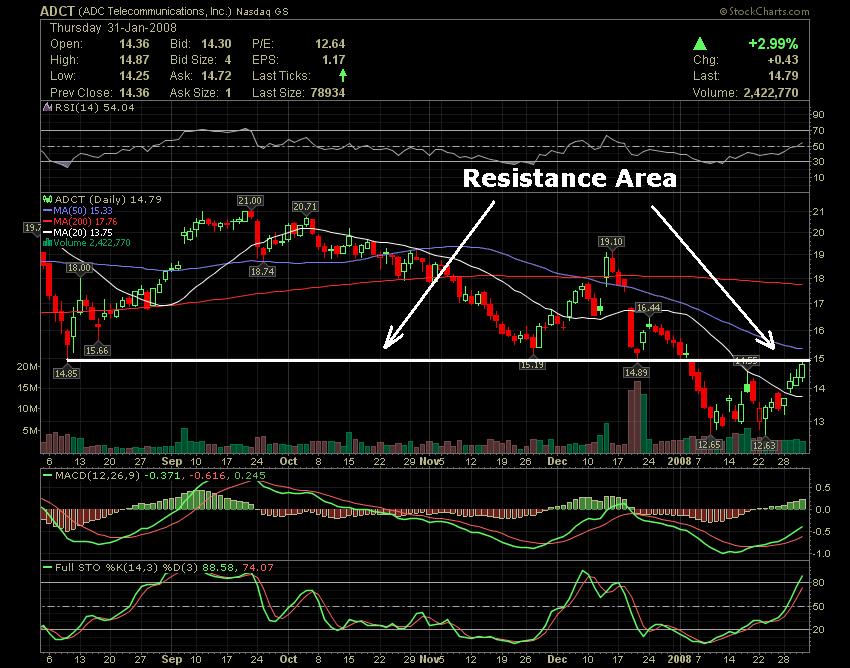Click the Chg value +0.43

click(783, 60)
